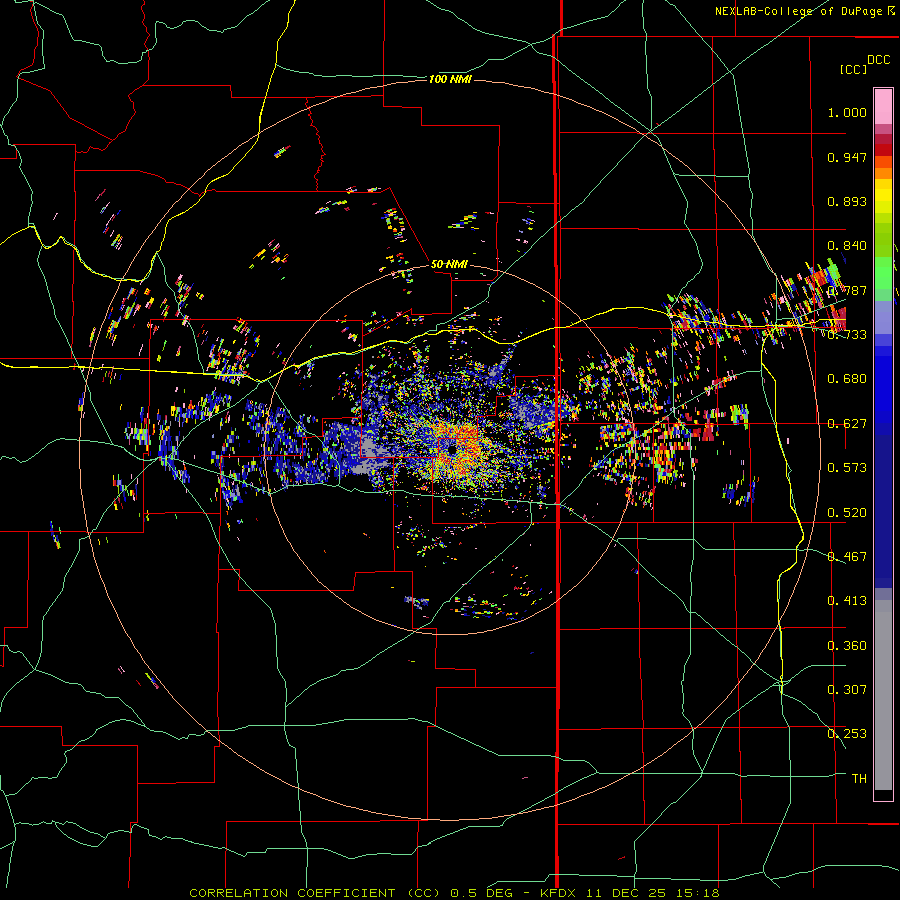Click the 100 NMI range ring label
The image size is (900, 900).
pyautogui.click(x=450, y=79)
